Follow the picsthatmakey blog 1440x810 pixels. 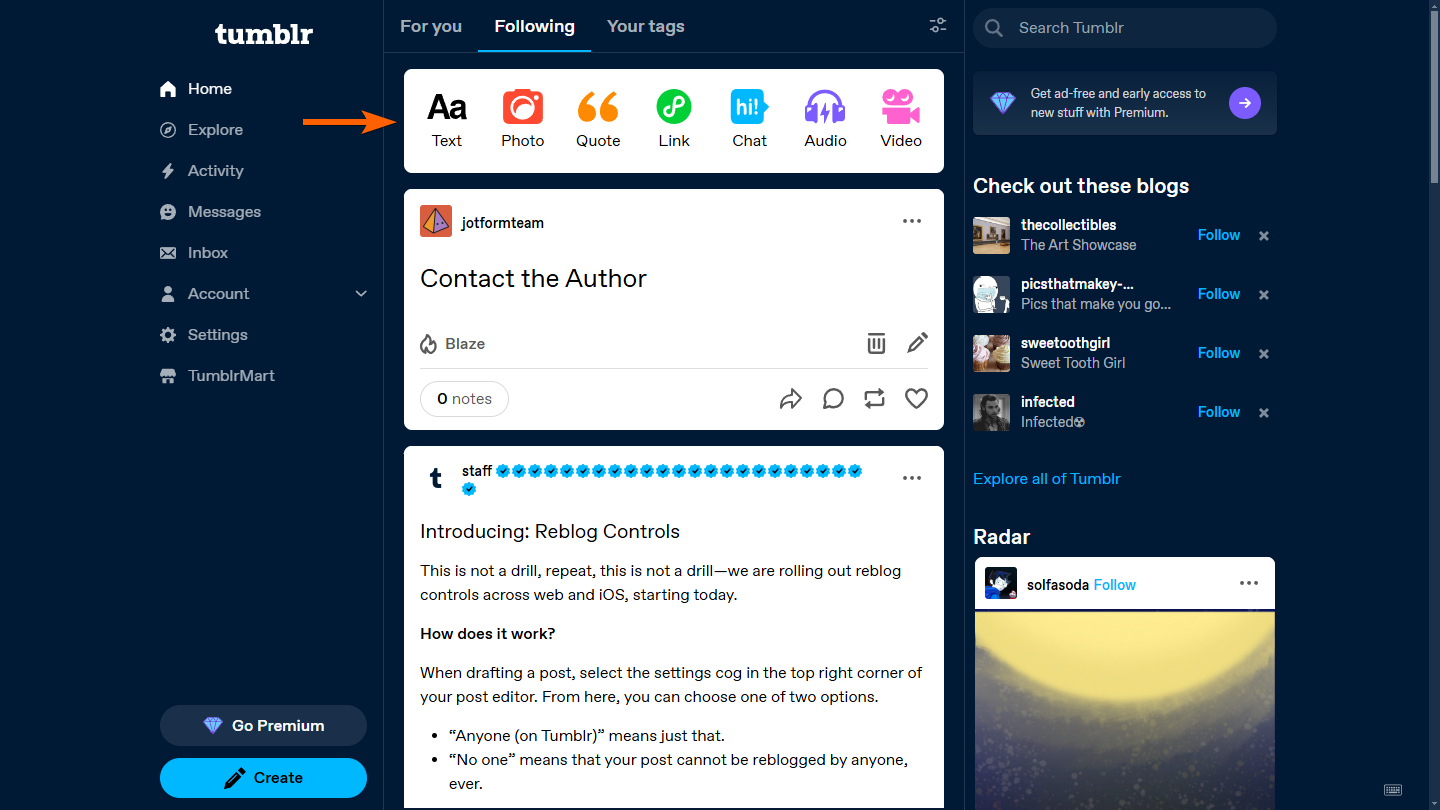click(x=1219, y=294)
